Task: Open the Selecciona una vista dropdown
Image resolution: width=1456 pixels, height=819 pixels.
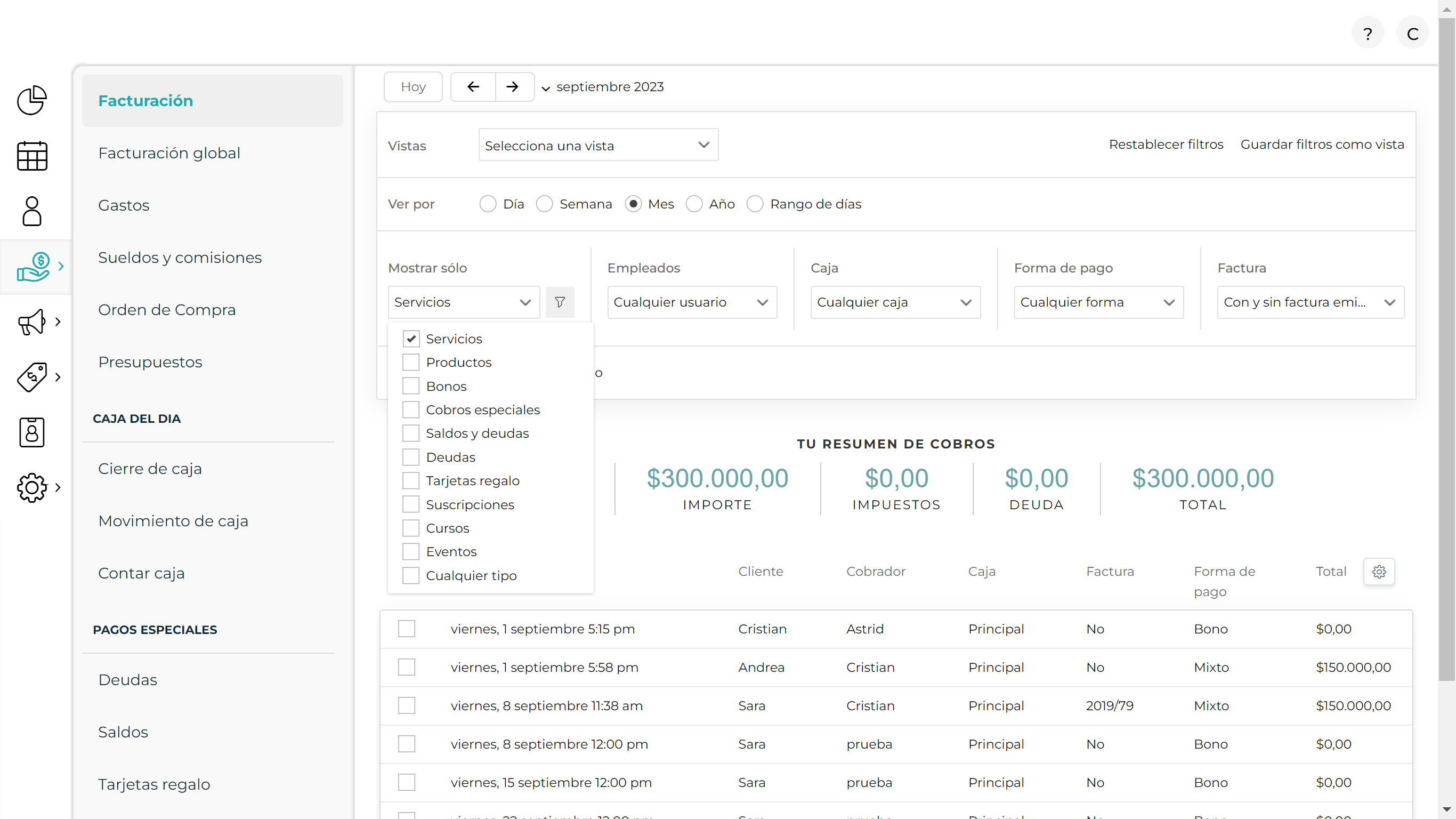Action: [598, 145]
